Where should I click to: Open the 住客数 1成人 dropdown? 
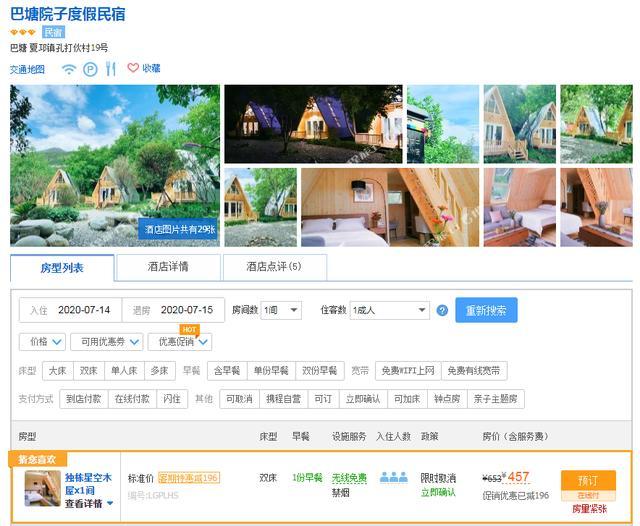click(x=389, y=310)
